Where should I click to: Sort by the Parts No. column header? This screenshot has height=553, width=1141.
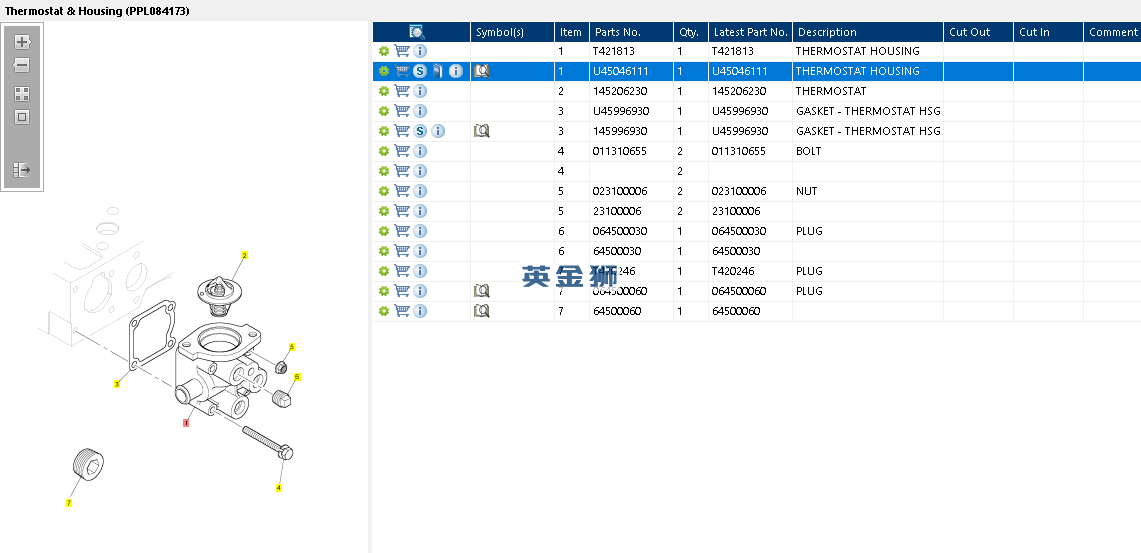coord(631,32)
